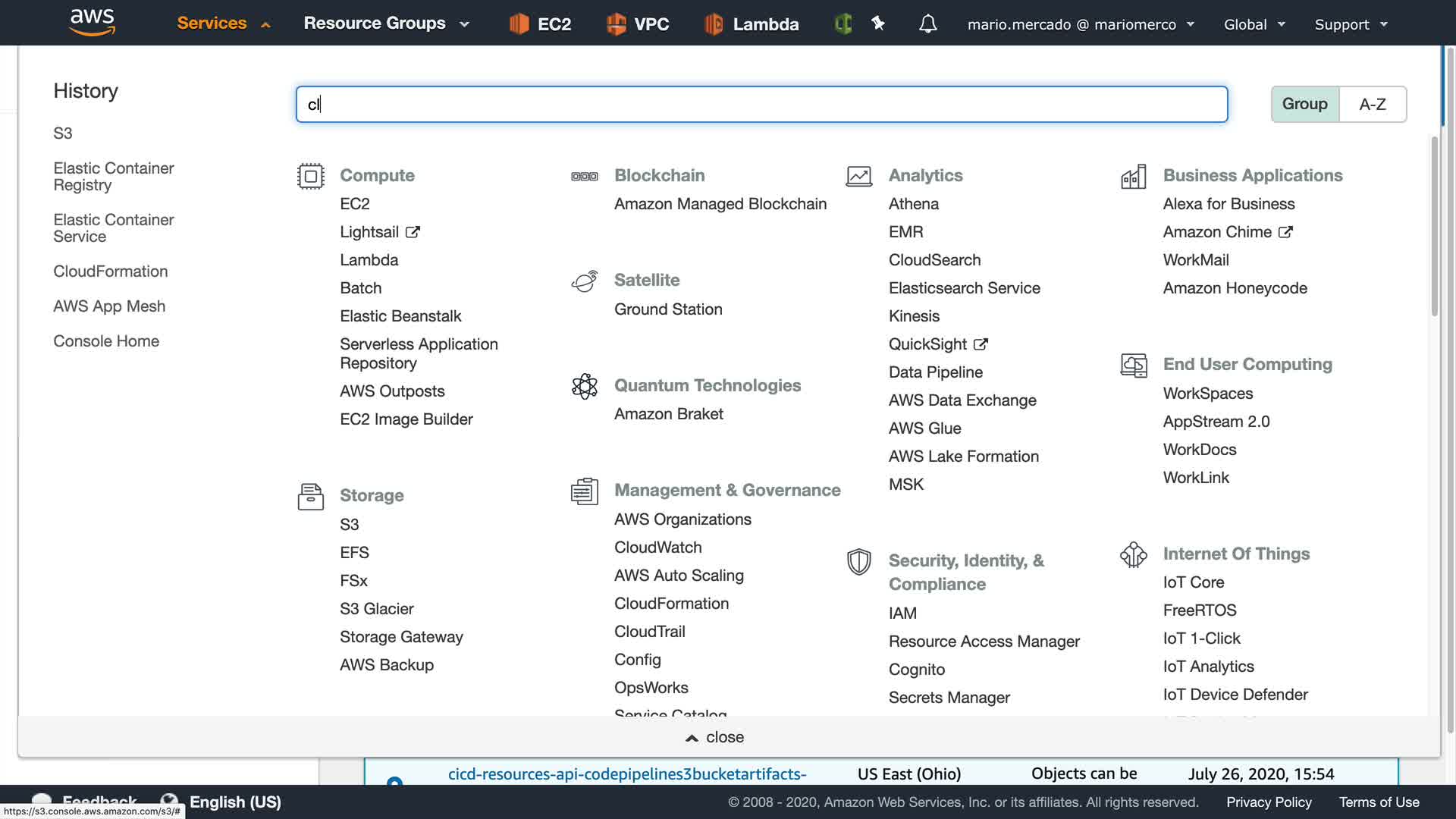Switch service view to Group
This screenshot has height=819, width=1456.
click(1304, 104)
